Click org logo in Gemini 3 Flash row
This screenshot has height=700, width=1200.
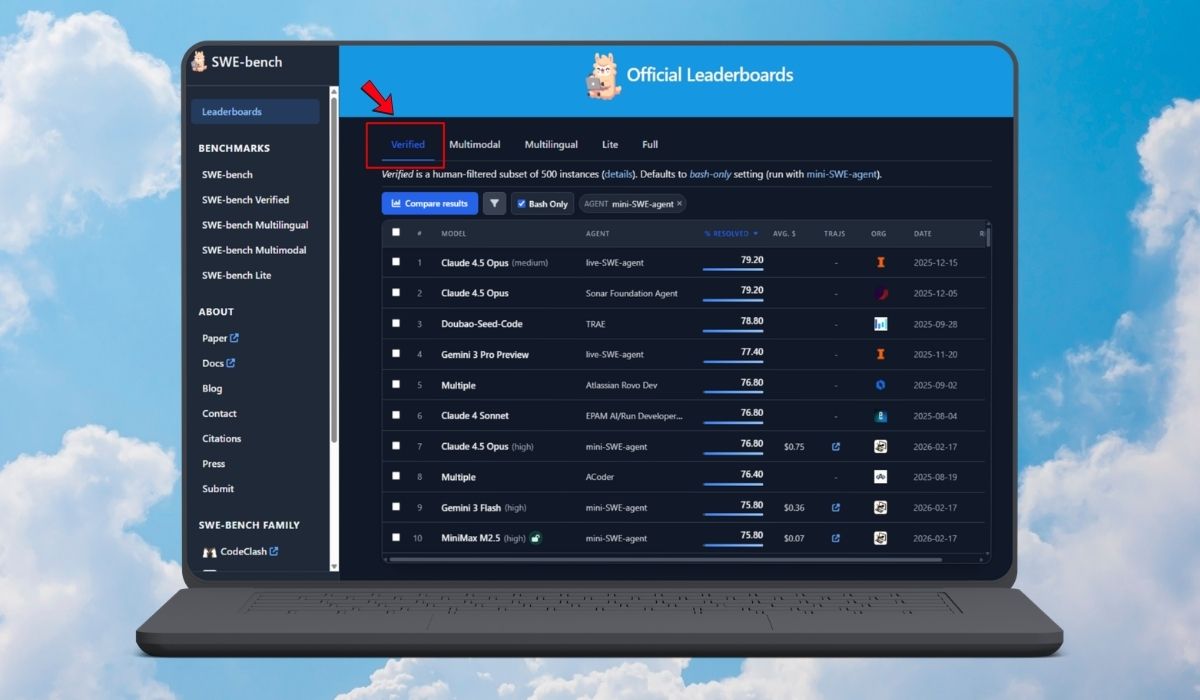[x=880, y=508]
